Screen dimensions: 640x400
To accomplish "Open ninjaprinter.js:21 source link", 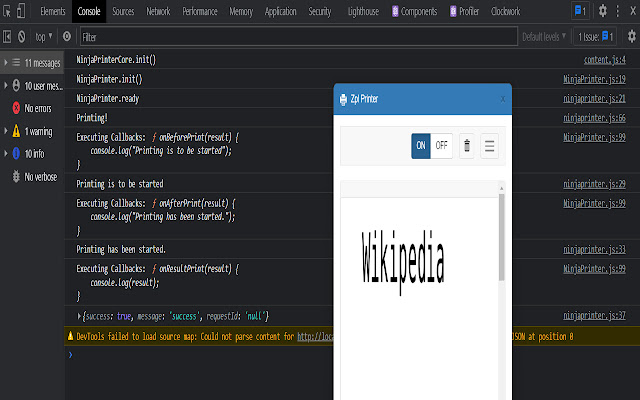I will pos(594,98).
